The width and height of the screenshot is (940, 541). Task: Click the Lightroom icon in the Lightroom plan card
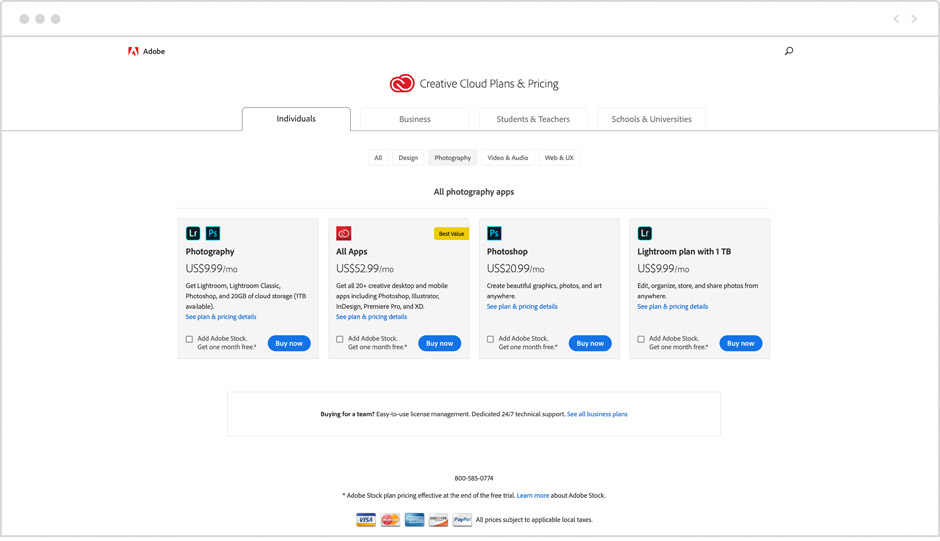tap(644, 233)
